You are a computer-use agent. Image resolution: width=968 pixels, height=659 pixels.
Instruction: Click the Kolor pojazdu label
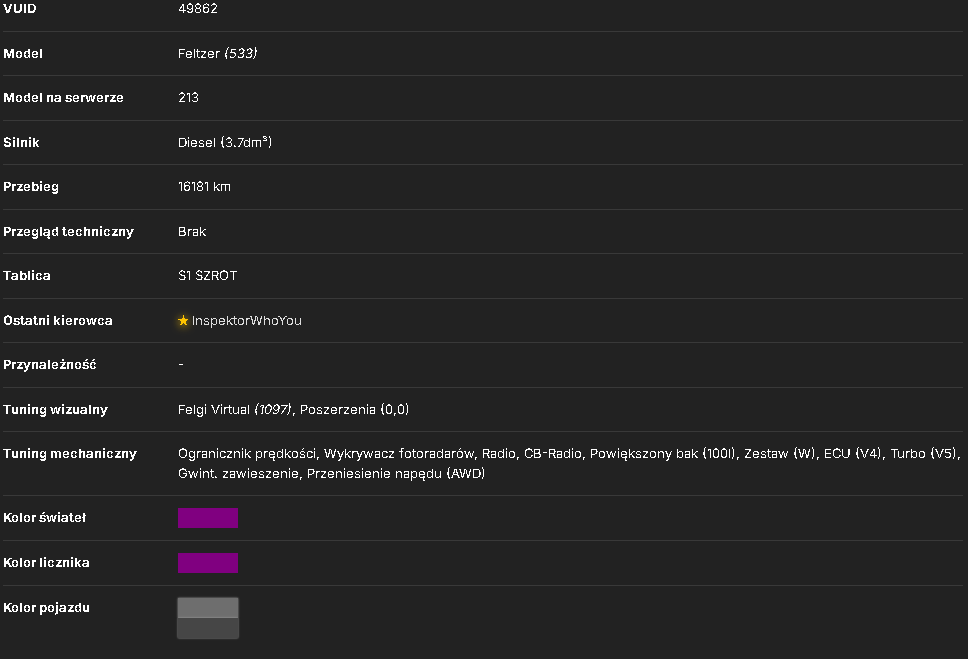[x=47, y=608]
